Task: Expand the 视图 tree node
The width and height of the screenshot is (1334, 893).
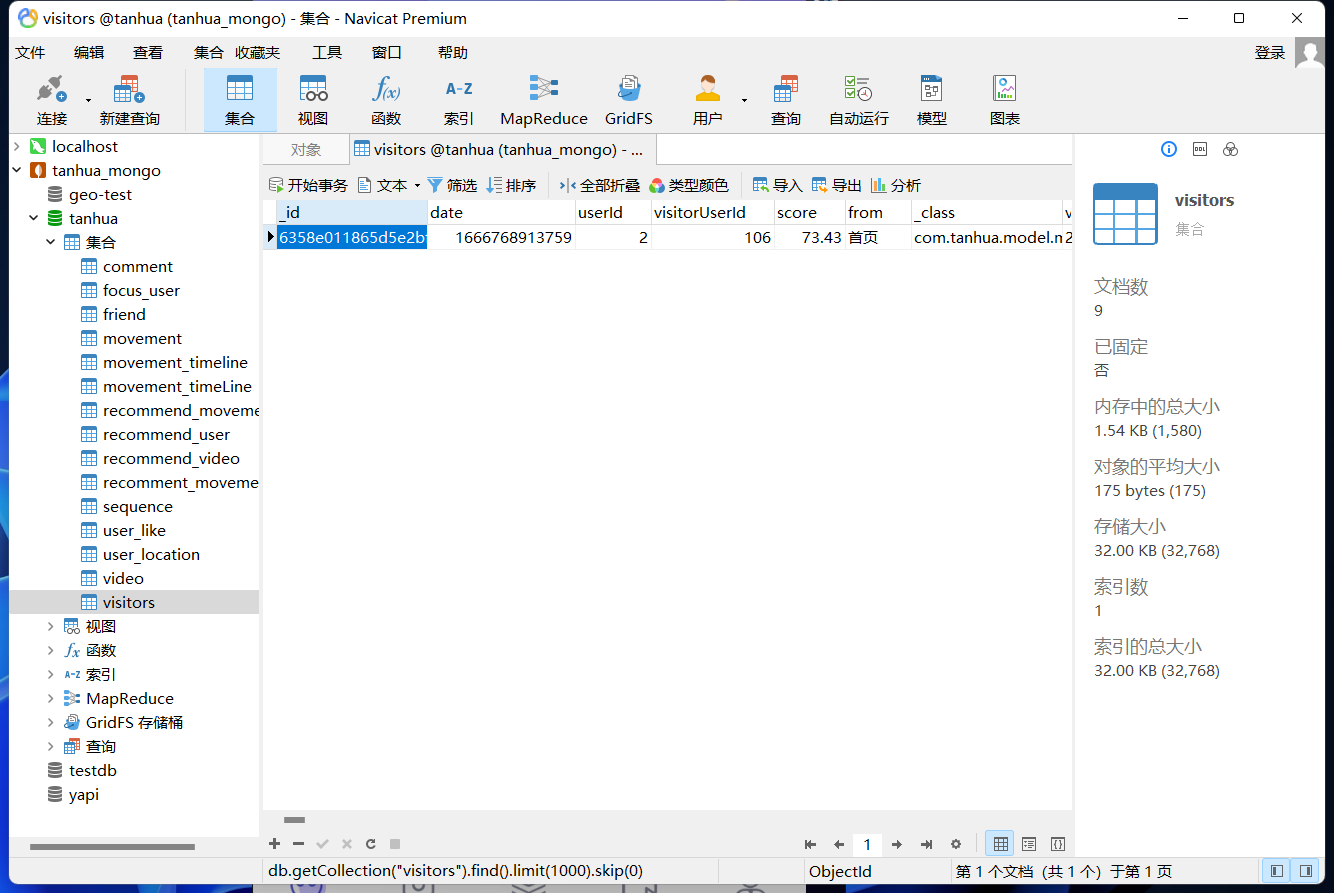Action: point(51,627)
